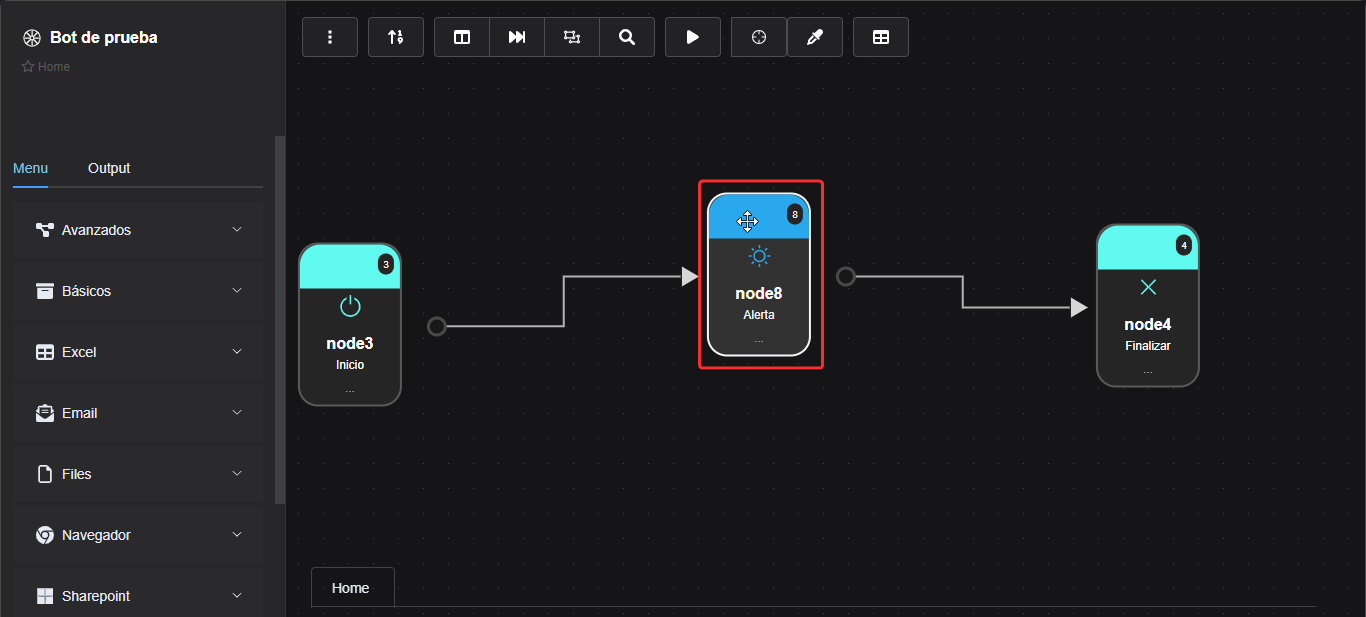This screenshot has width=1366, height=617.
Task: Click the Sharepoint Windows icon
Action: [x=45, y=596]
